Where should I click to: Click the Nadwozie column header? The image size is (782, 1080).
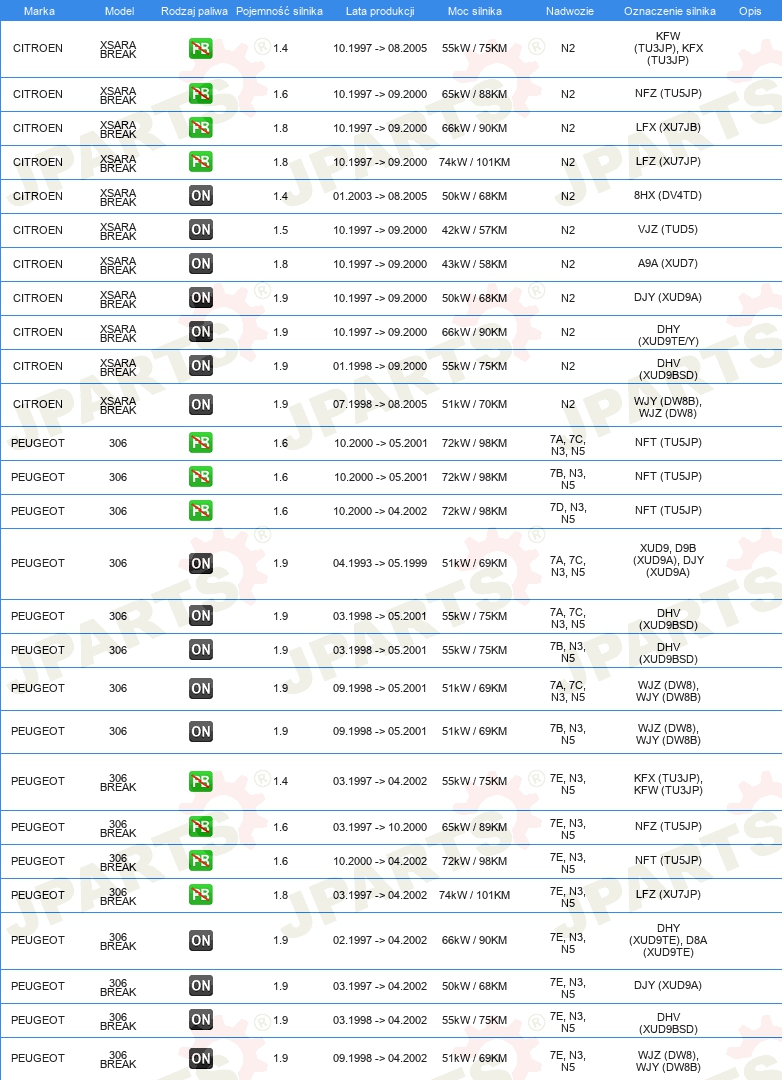[569, 11]
